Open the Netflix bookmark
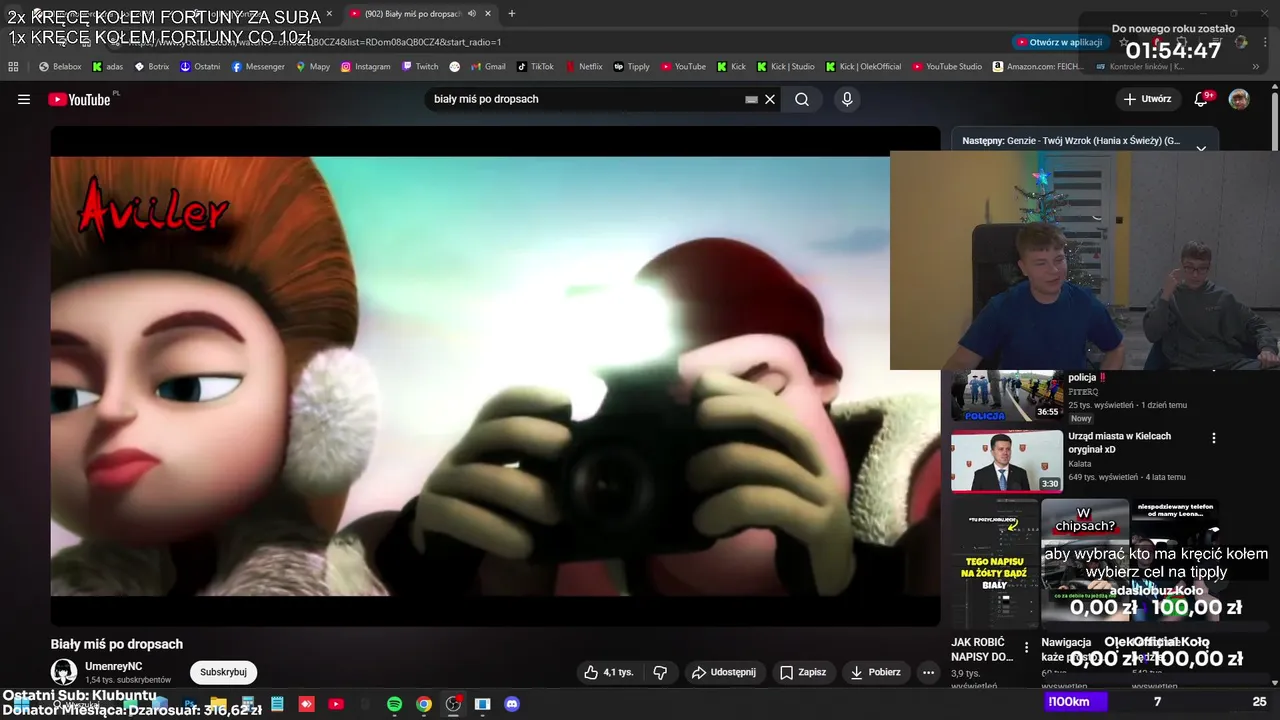The image size is (1280, 720). (x=584, y=66)
